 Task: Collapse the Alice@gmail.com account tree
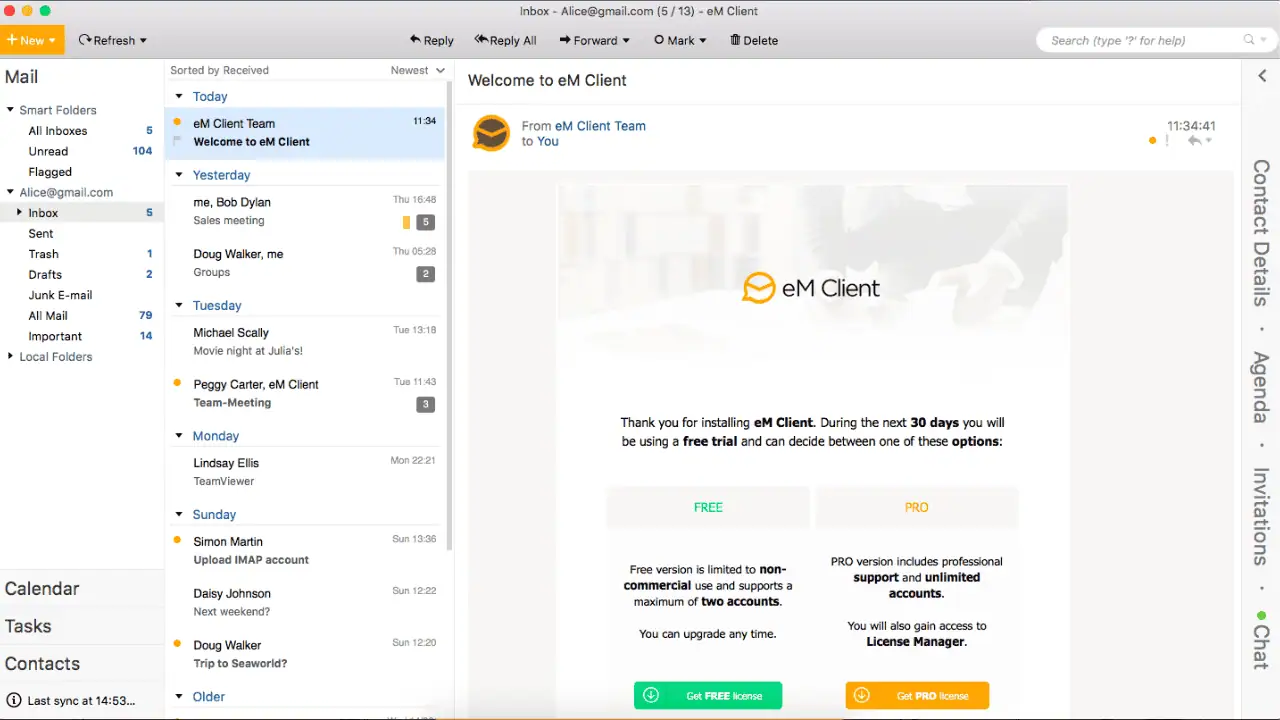click(10, 192)
